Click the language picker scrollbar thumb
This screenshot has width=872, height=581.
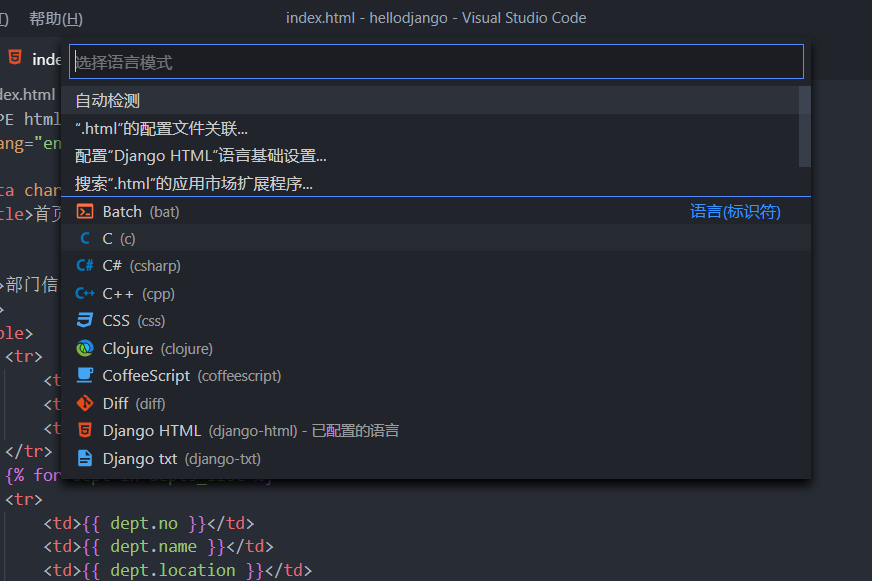click(805, 127)
